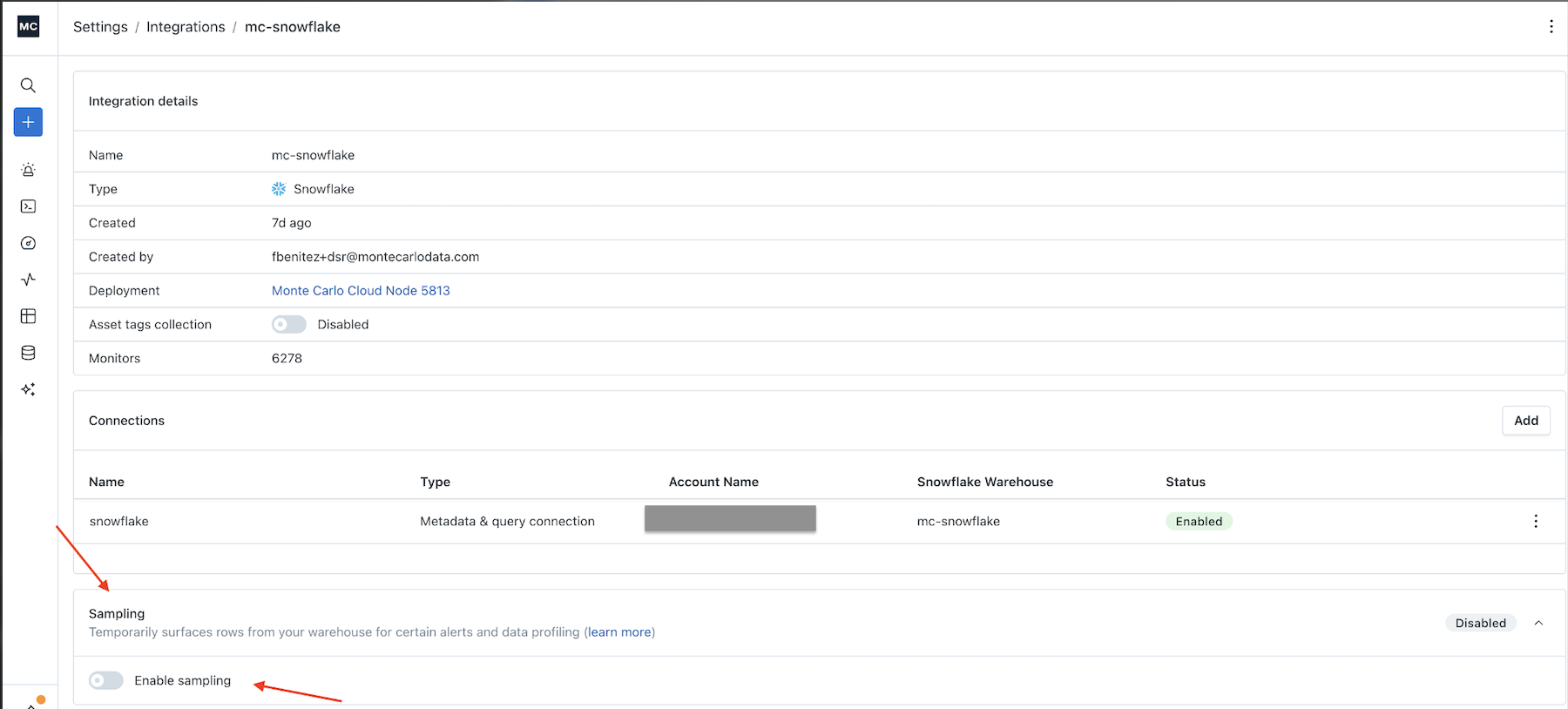1568x709 pixels.
Task: Go to Integrations breadcrumb
Action: 186,27
